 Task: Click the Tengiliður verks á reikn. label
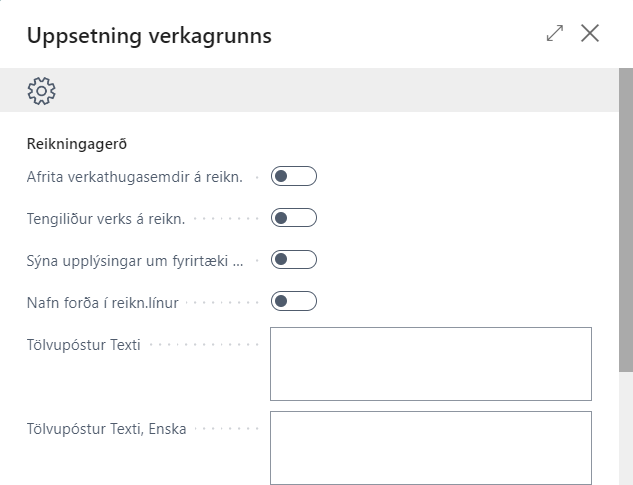106,218
